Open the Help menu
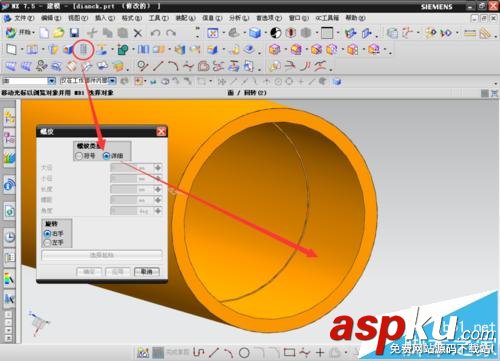Image resolution: width=500 pixels, height=361 pixels. (355, 18)
